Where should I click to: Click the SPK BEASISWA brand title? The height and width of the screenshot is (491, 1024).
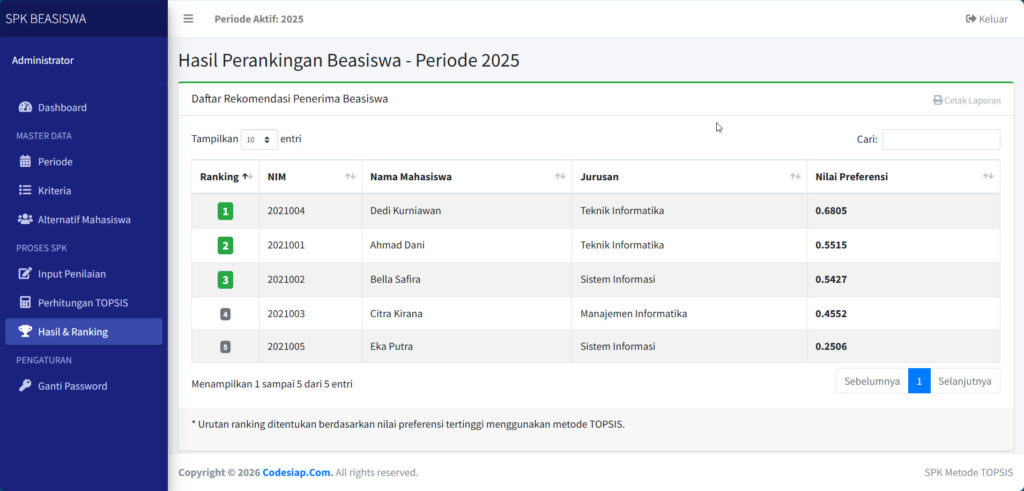point(46,18)
